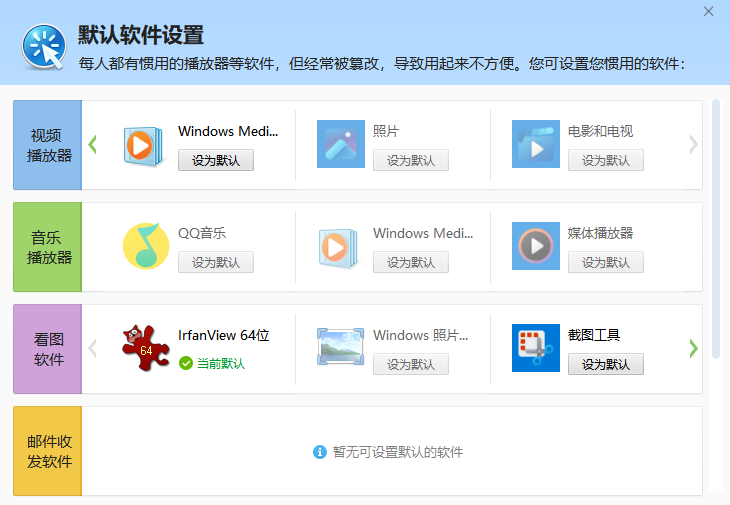Click the vertical scrollbar thumb
The height and width of the screenshot is (505, 730).
coord(716,229)
